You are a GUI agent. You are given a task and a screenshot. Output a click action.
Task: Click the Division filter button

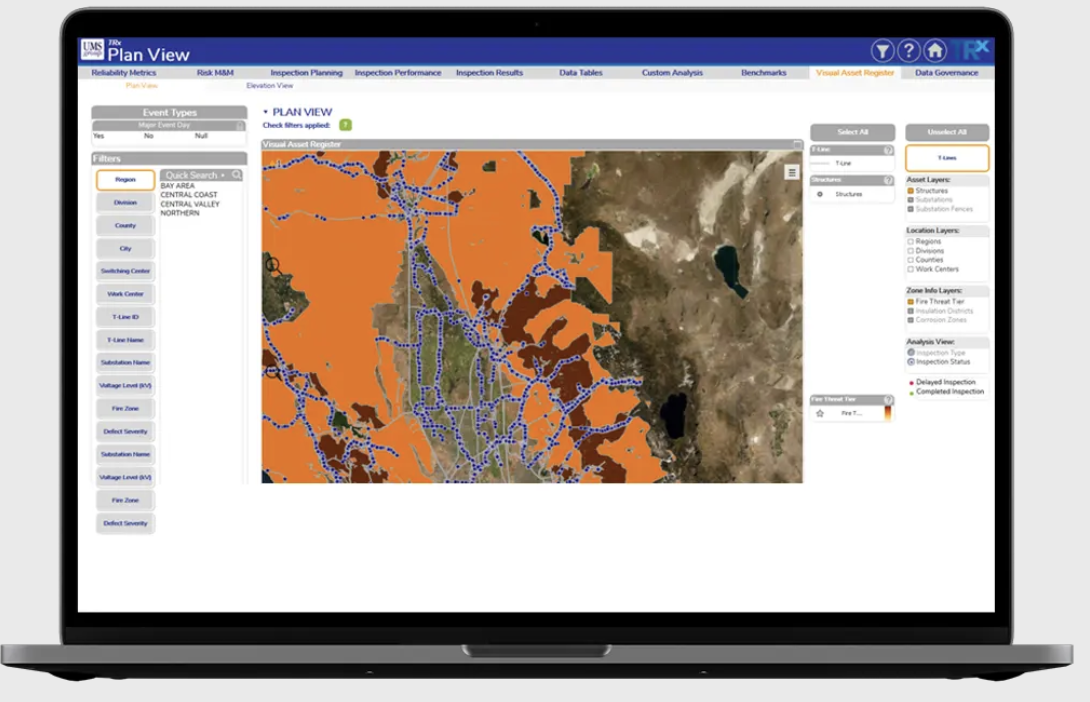coord(125,203)
